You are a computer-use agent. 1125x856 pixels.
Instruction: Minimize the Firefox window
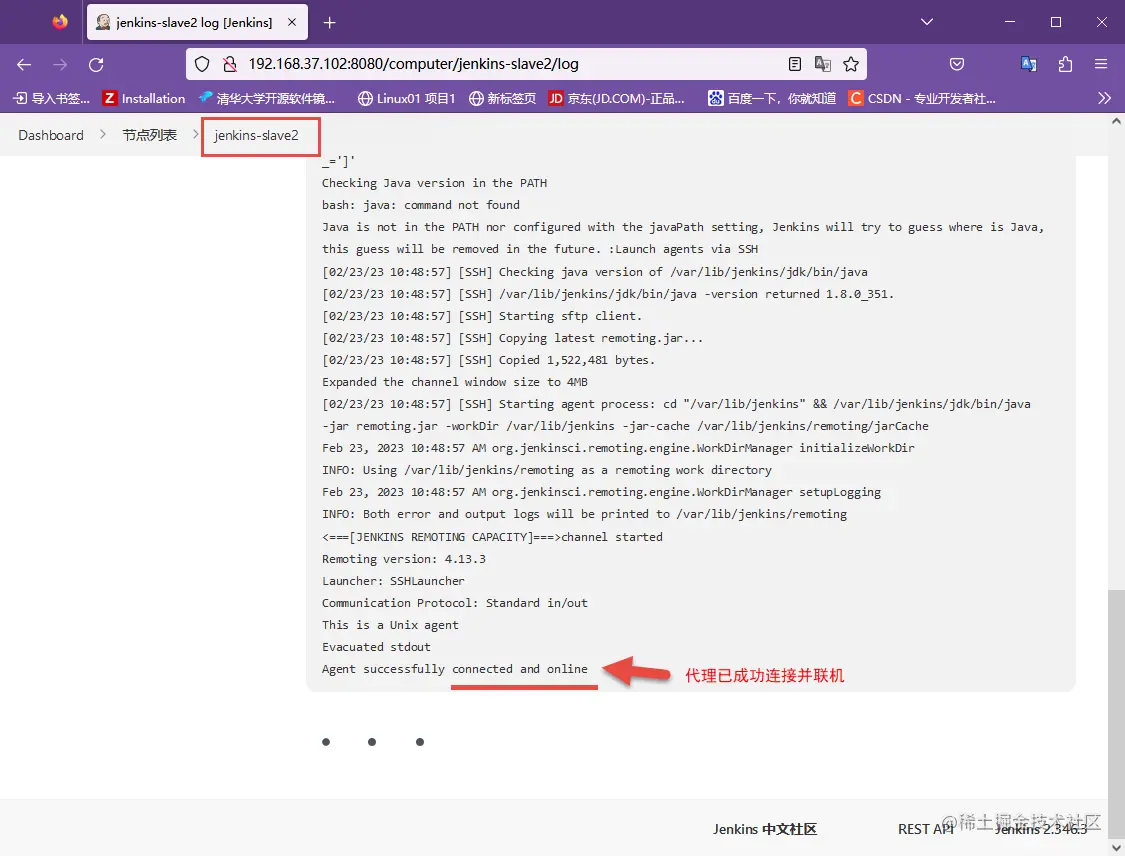(x=1010, y=22)
